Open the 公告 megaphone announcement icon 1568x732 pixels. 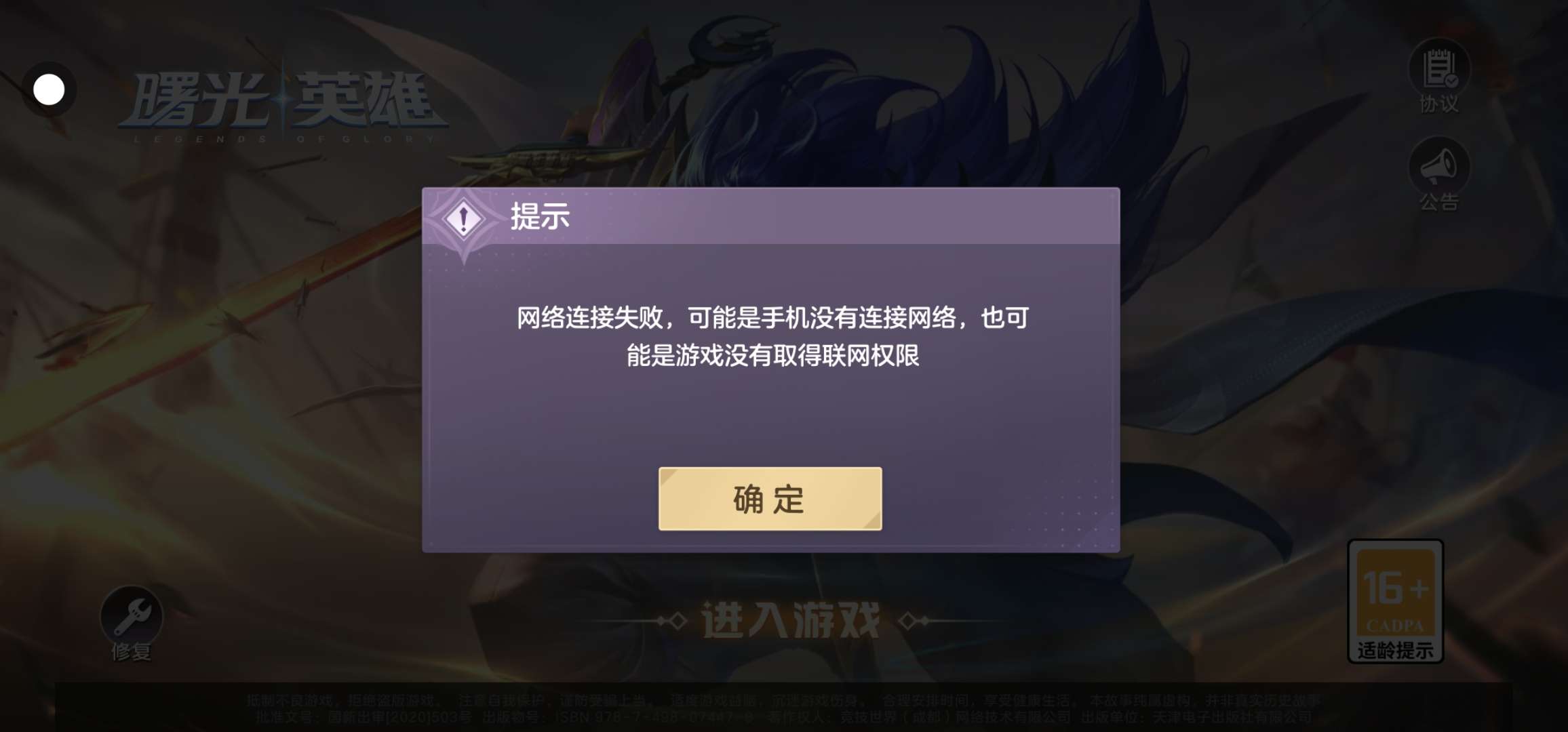[x=1439, y=166]
